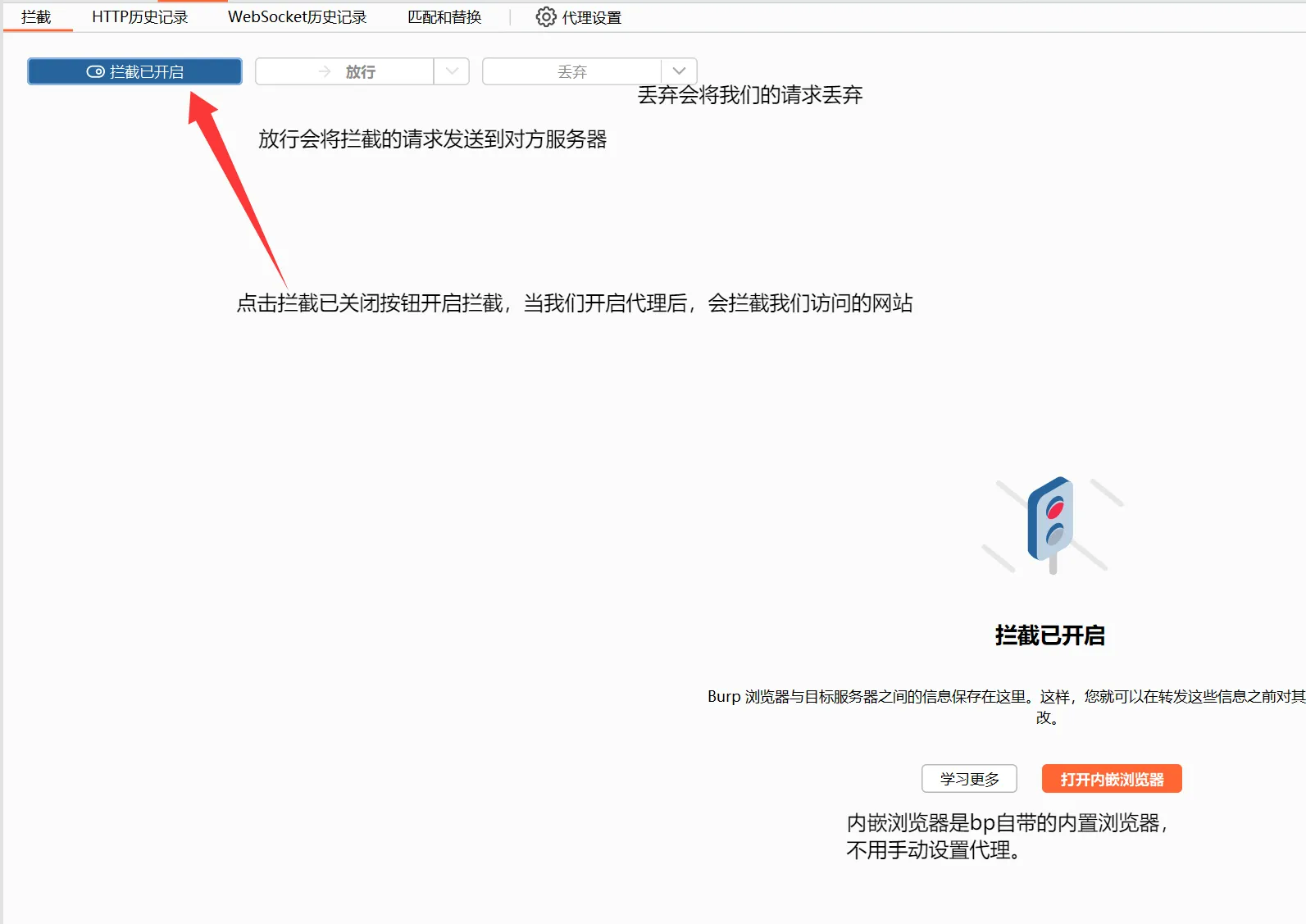This screenshot has height=924, width=1306.
Task: Turn off interception with 拦截已开启 button
Action: (x=134, y=72)
